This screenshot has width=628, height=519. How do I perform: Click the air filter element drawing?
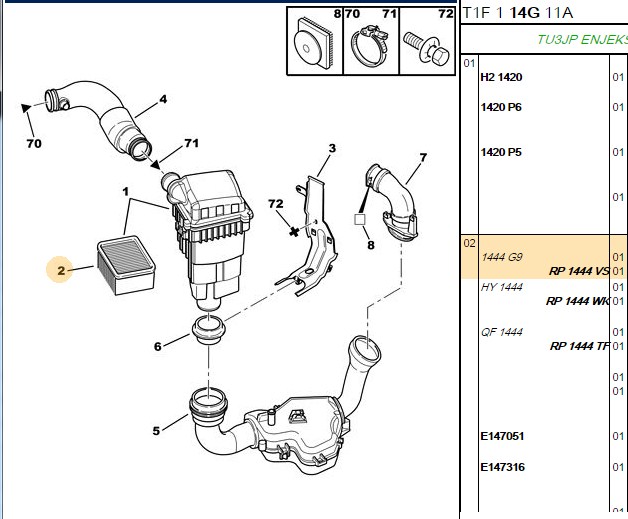click(x=126, y=265)
